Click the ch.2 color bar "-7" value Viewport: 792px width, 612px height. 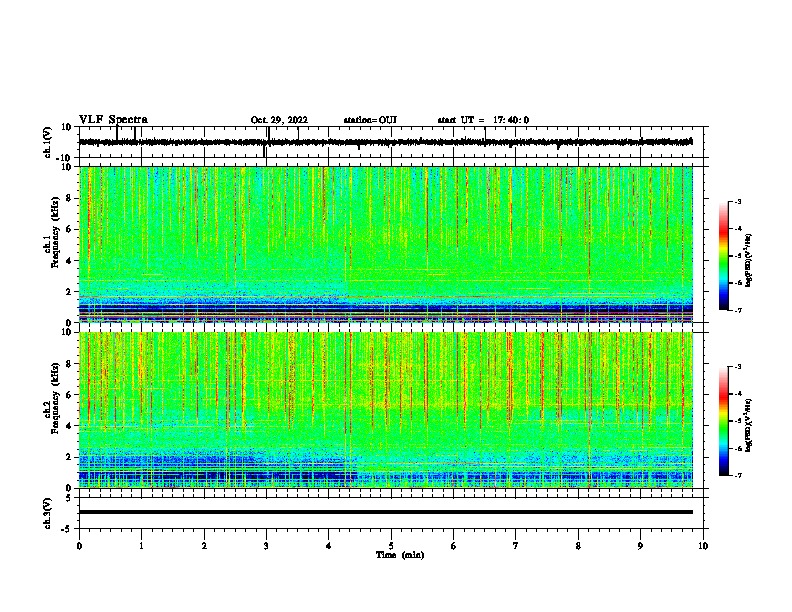coord(737,476)
